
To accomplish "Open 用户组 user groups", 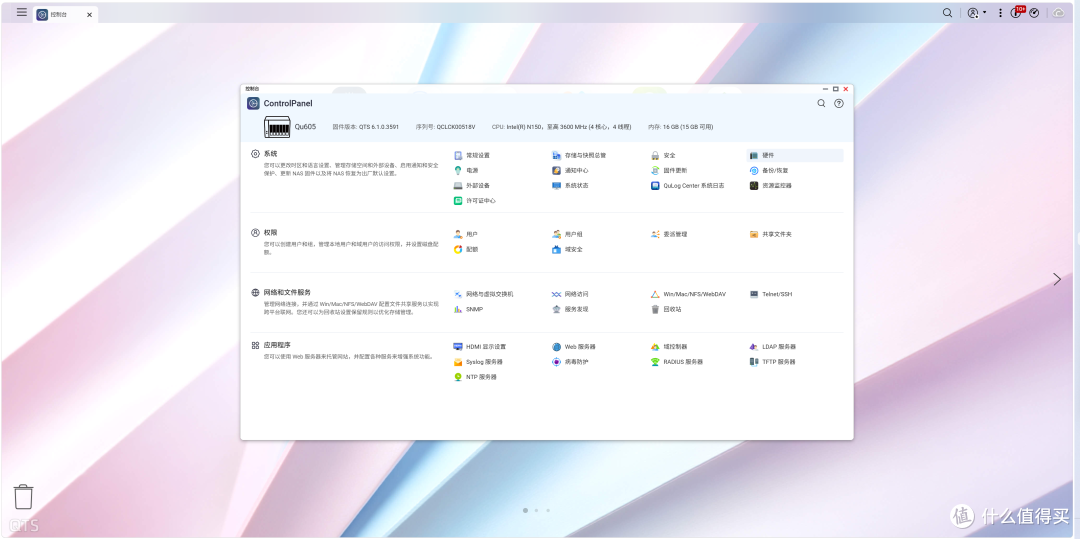I will pos(568,234).
